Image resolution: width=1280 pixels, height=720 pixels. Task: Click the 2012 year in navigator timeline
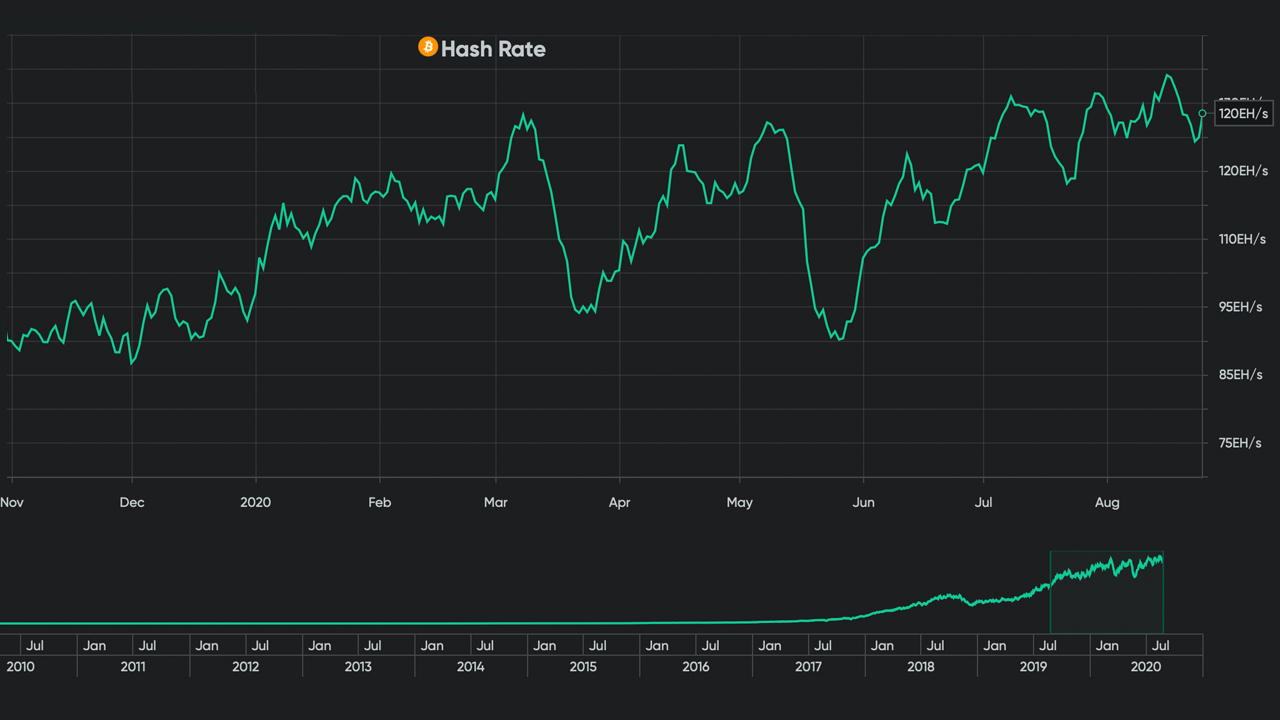pos(245,666)
